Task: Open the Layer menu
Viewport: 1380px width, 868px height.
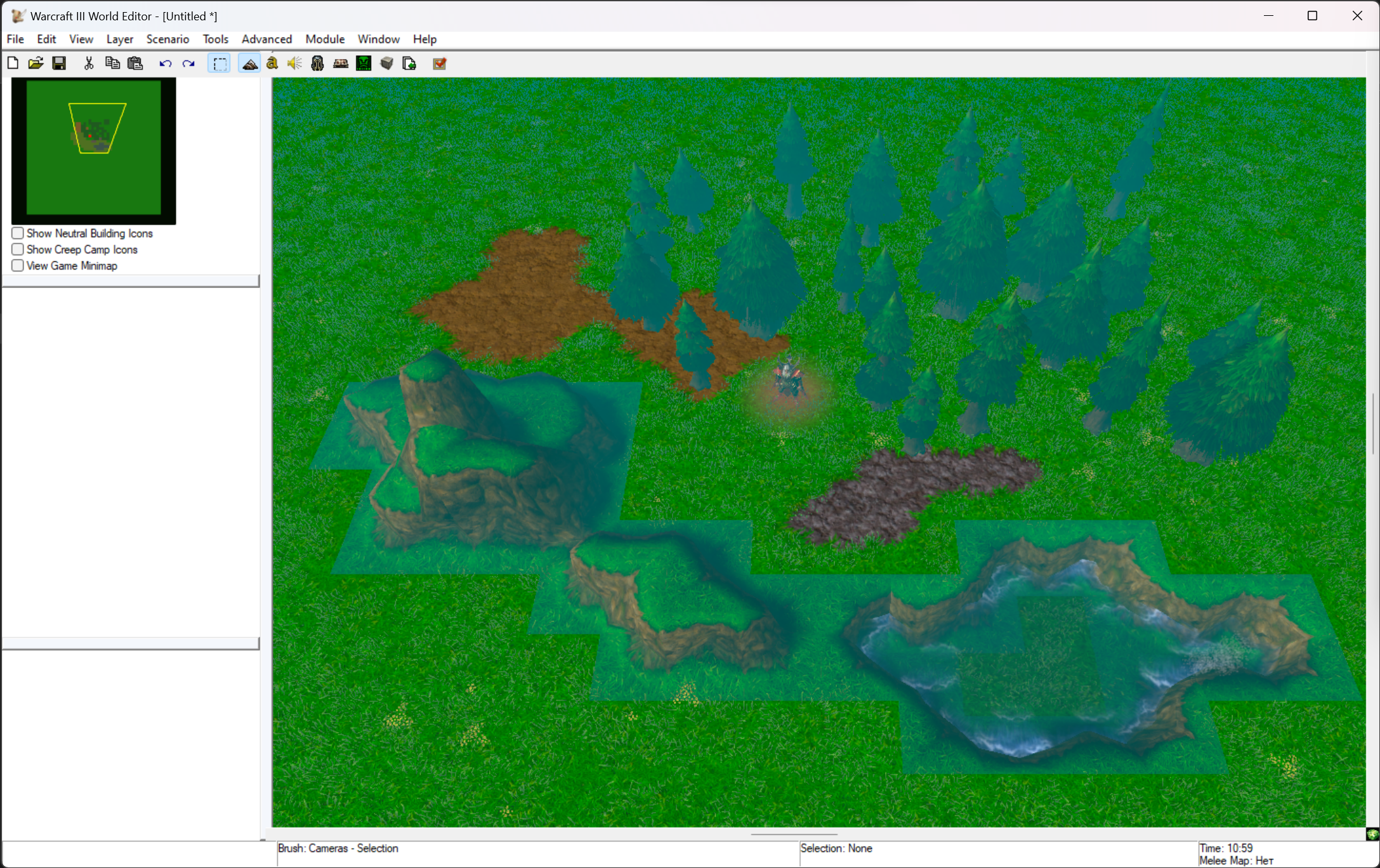Action: click(120, 39)
